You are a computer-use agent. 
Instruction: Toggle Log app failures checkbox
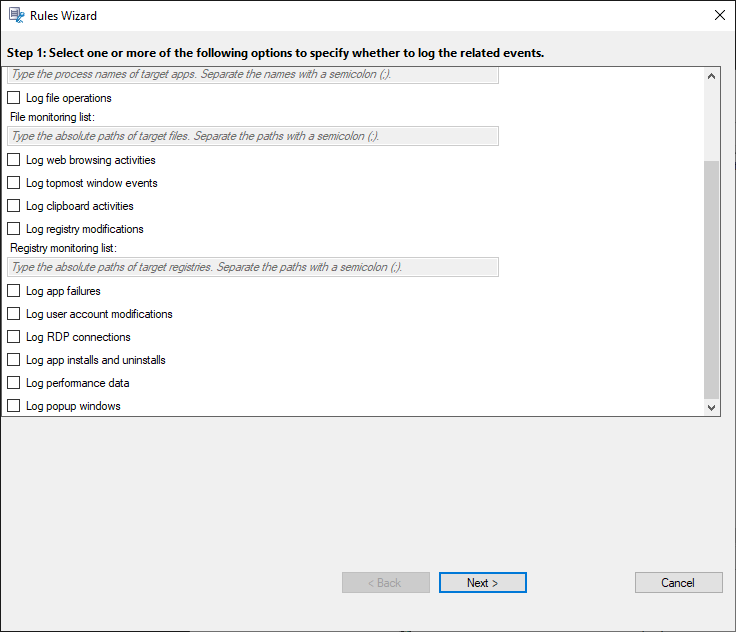coord(14,291)
